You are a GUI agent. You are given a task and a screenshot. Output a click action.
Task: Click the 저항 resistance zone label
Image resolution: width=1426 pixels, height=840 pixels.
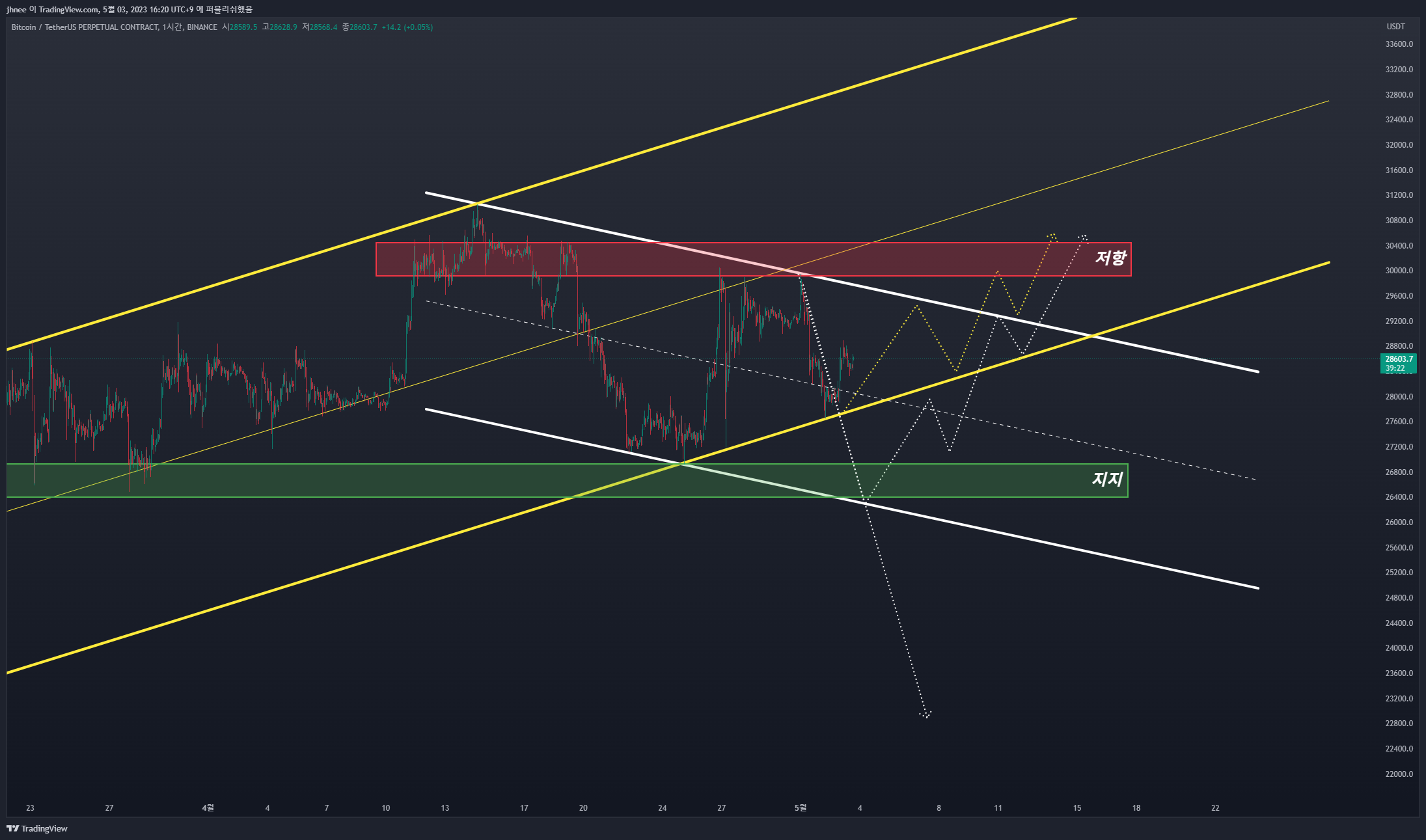pyautogui.click(x=1110, y=258)
